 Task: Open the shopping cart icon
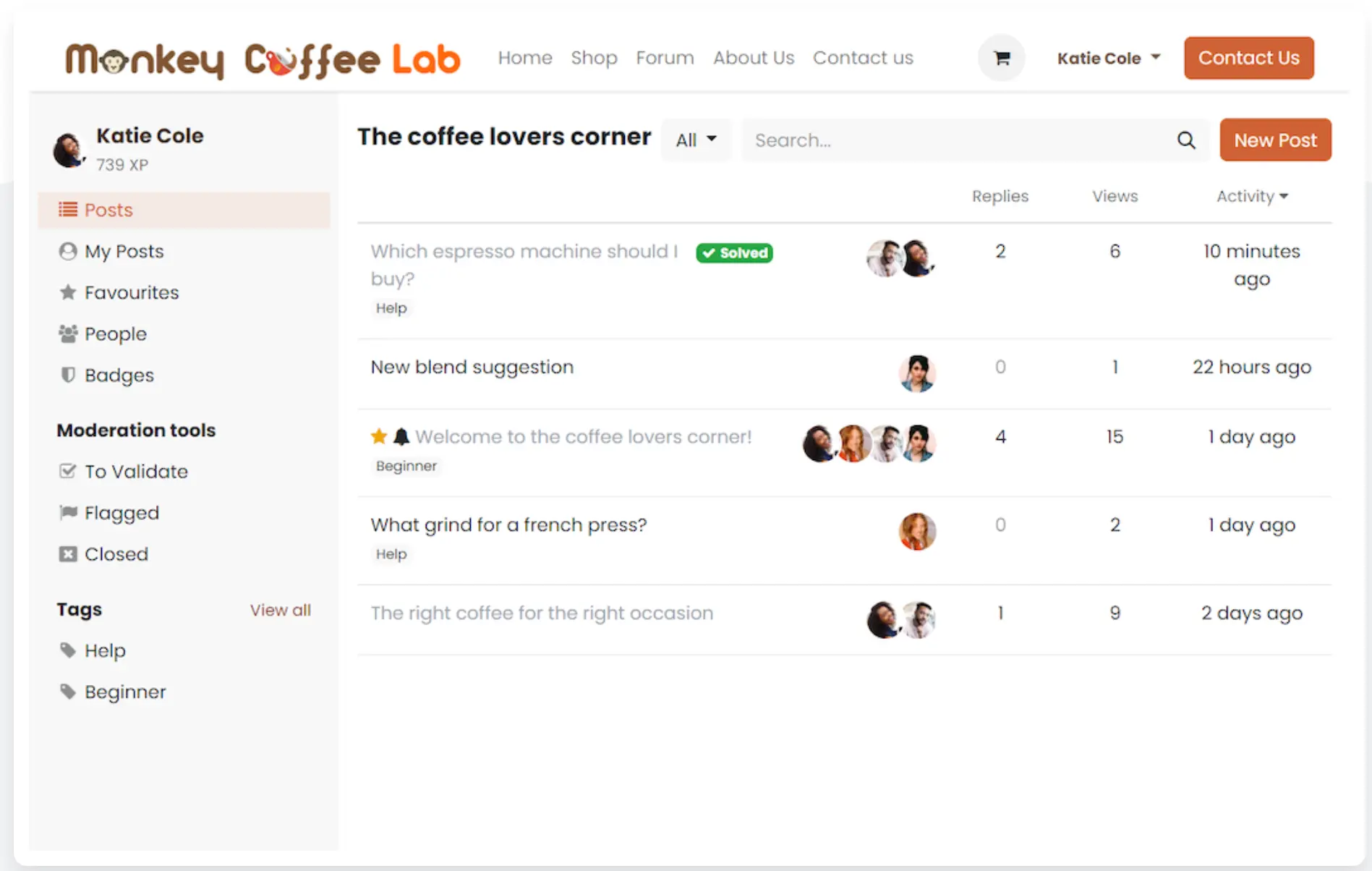[1002, 58]
